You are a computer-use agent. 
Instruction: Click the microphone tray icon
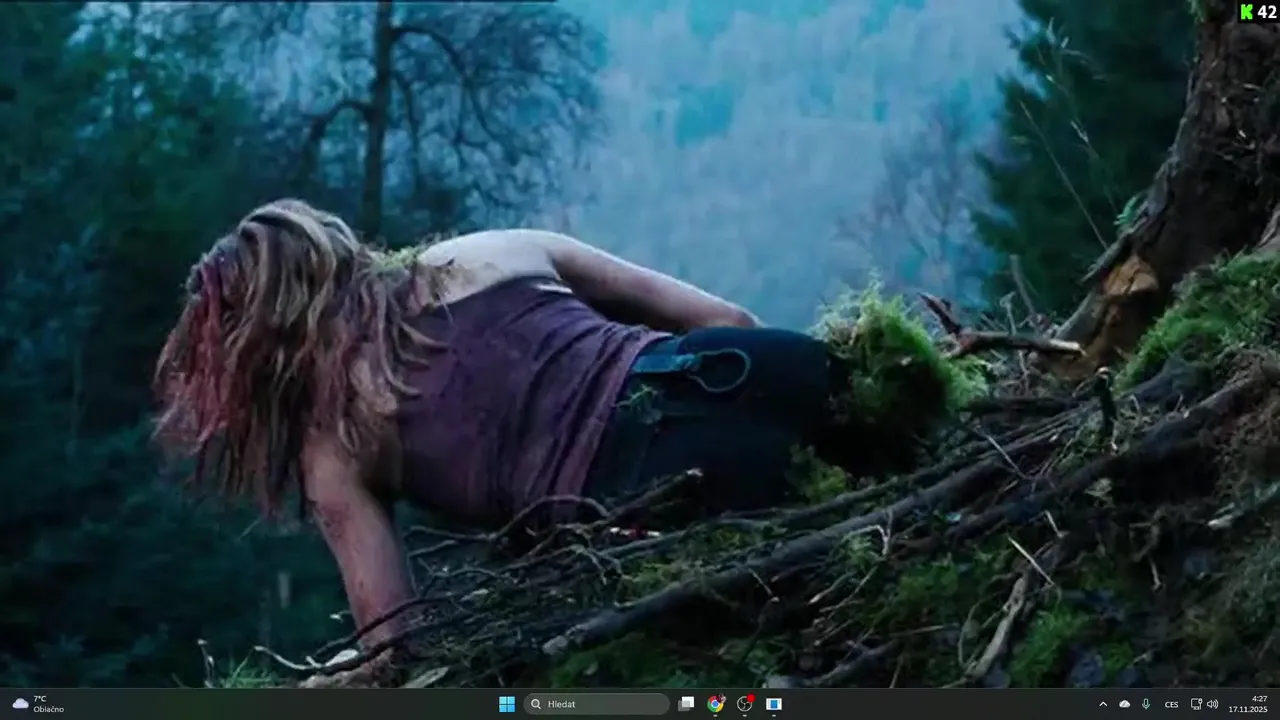click(x=1145, y=704)
